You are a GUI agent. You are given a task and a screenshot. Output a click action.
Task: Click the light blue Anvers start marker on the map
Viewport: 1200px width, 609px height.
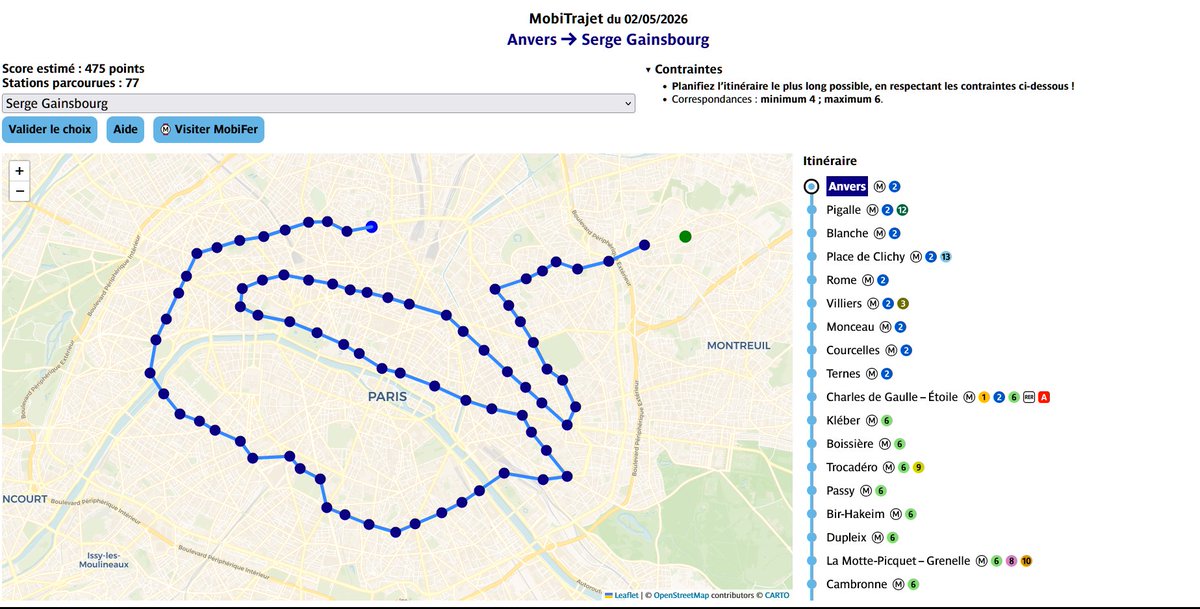(371, 227)
